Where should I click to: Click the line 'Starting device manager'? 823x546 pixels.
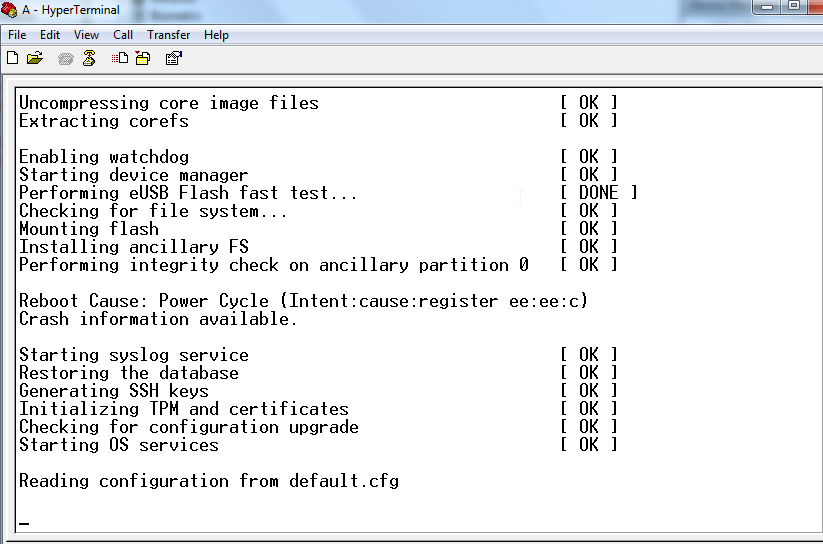point(134,175)
